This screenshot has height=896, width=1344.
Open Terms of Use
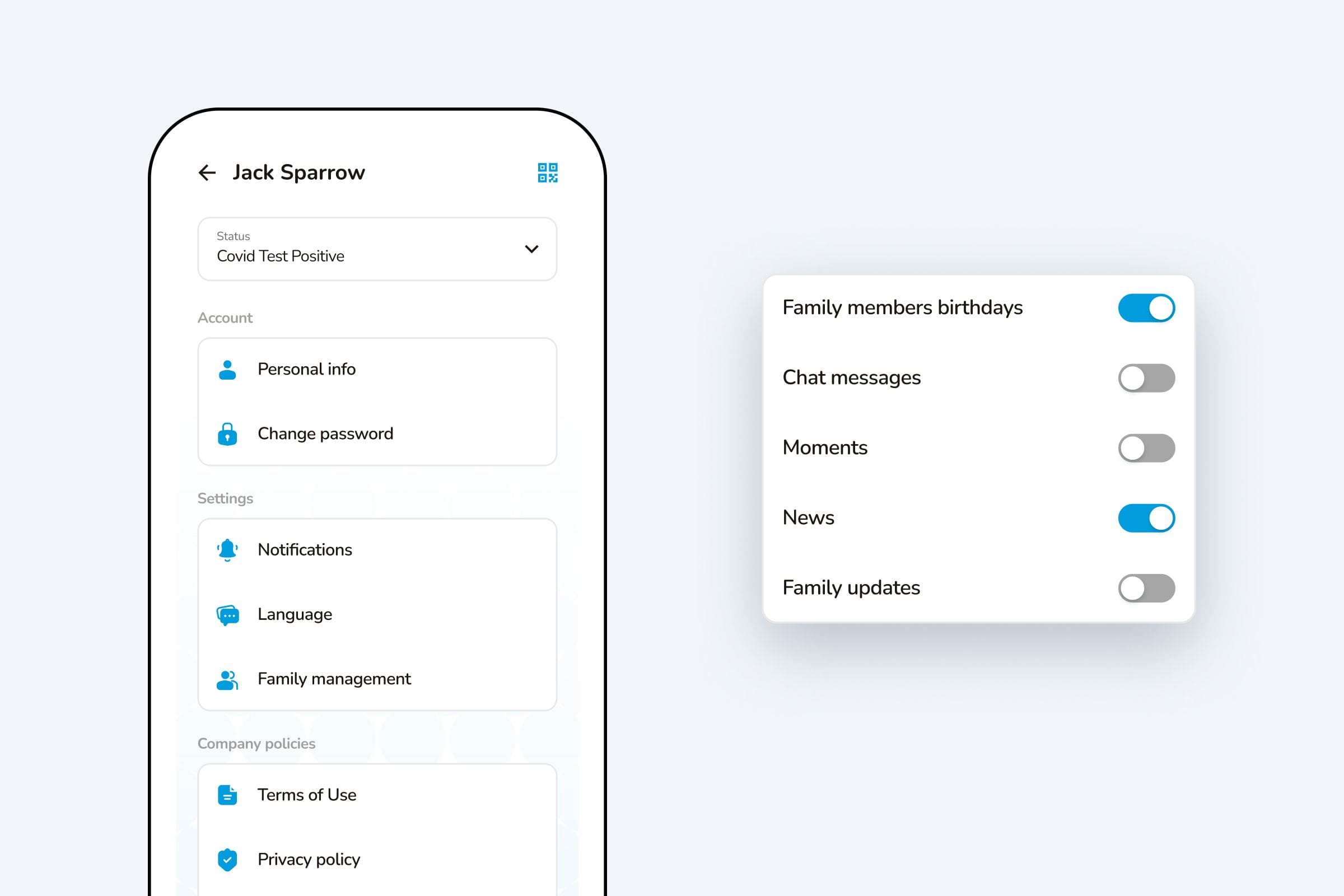click(377, 795)
